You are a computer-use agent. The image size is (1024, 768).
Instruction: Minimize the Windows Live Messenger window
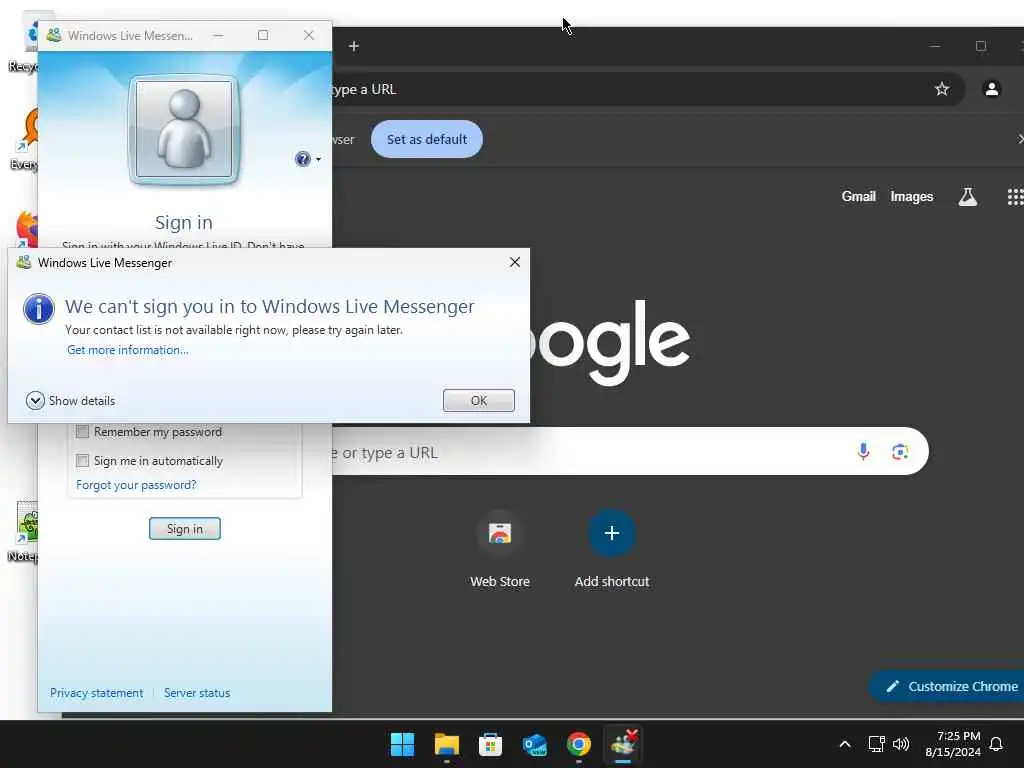tap(218, 35)
